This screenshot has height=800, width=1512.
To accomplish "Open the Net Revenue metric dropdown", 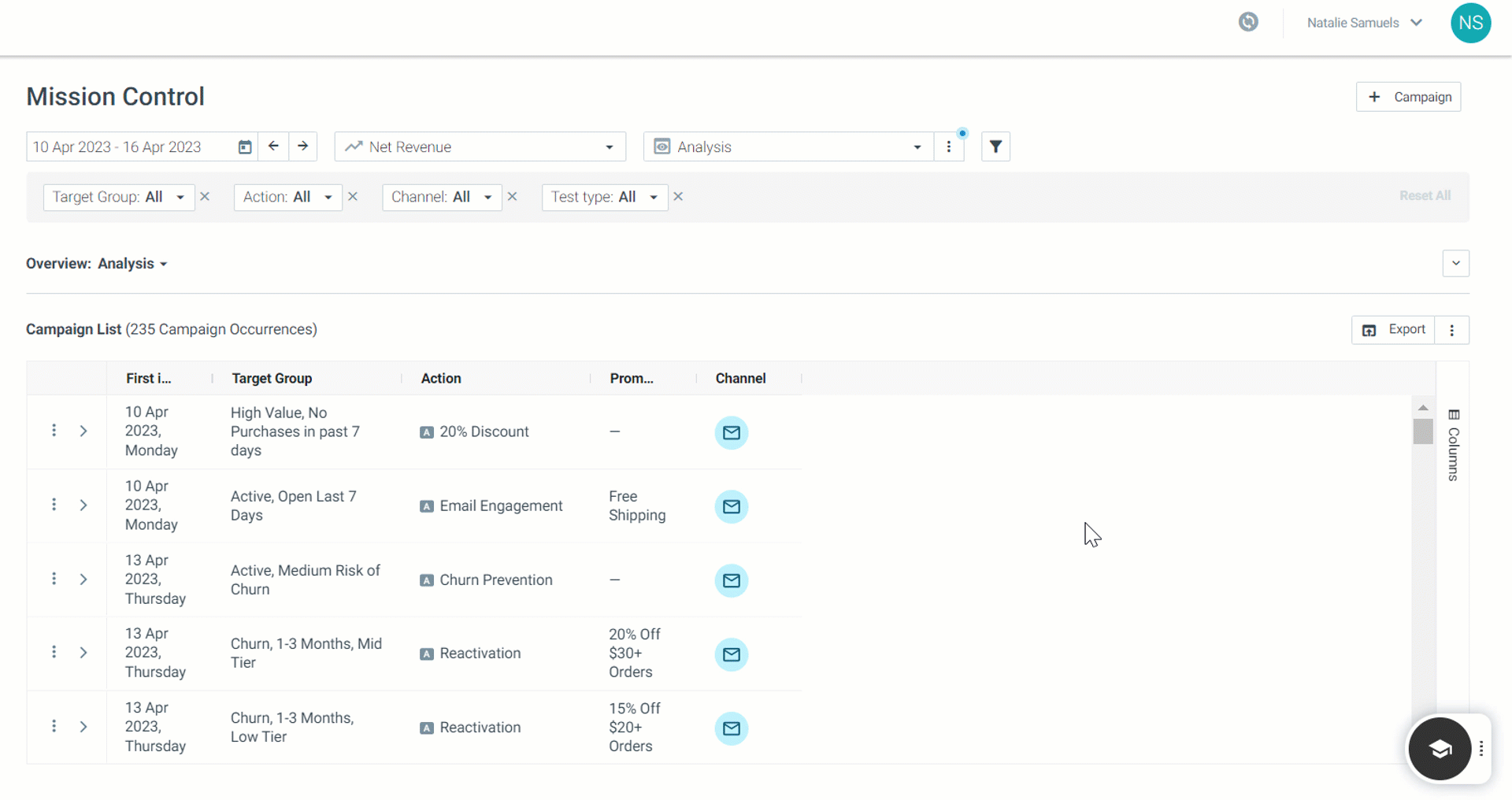I will [480, 147].
